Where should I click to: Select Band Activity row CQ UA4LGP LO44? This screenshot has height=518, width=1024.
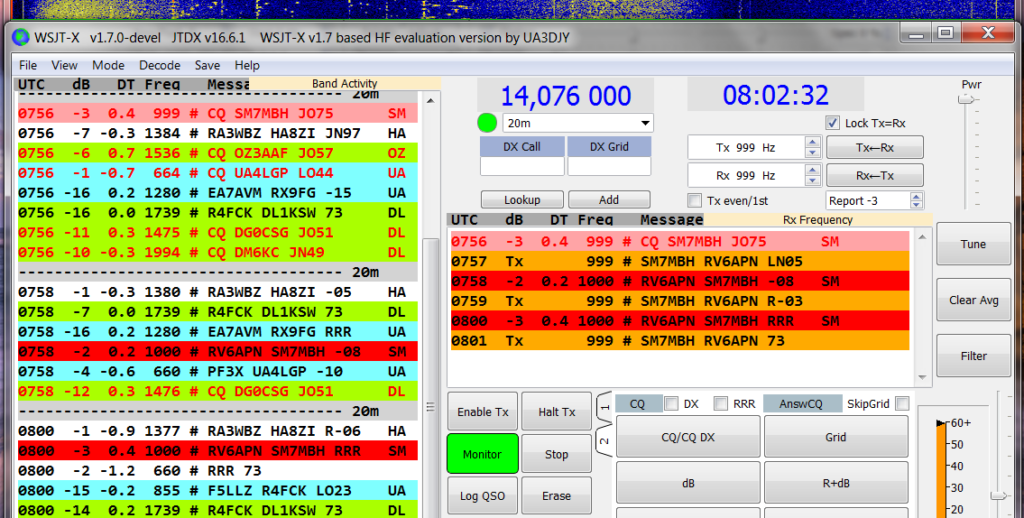pyautogui.click(x=217, y=172)
